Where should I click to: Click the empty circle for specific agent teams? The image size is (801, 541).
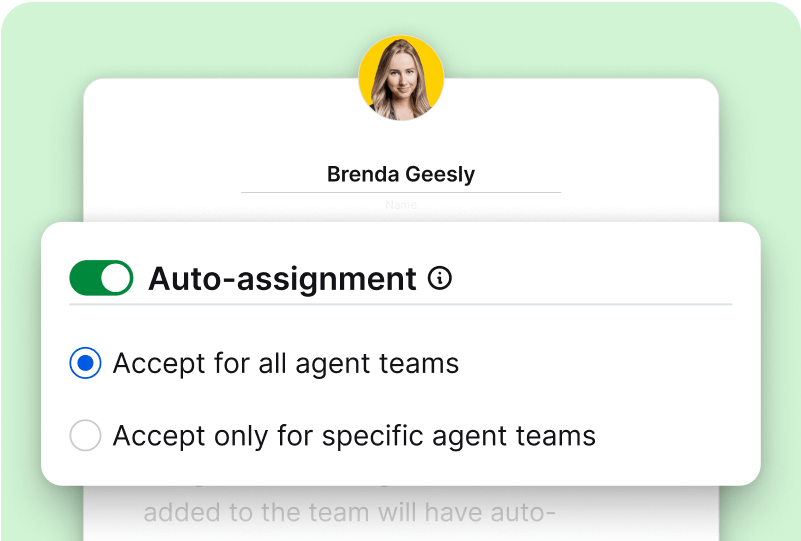point(85,436)
